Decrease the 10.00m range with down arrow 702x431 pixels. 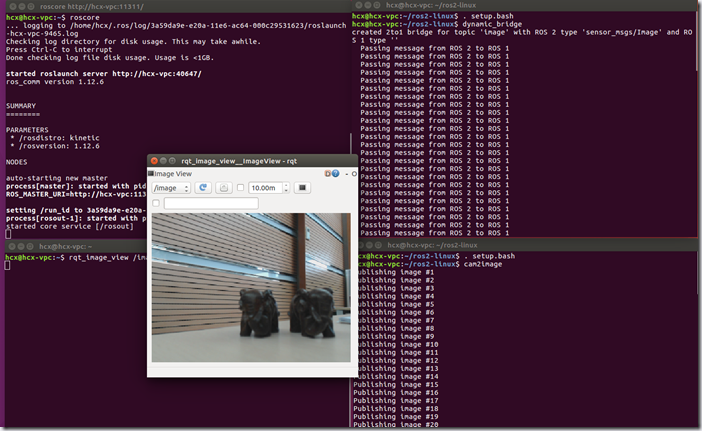click(x=286, y=191)
